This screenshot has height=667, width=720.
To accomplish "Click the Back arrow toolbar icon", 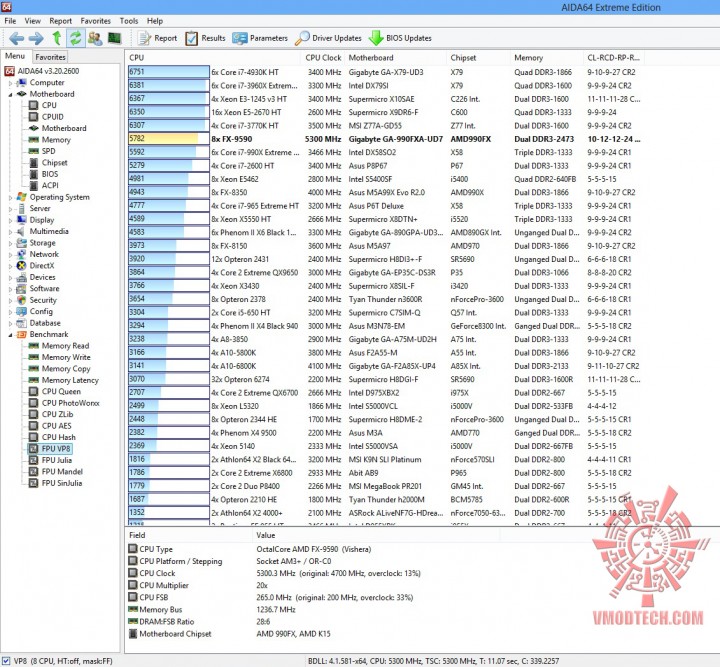I will coord(17,38).
